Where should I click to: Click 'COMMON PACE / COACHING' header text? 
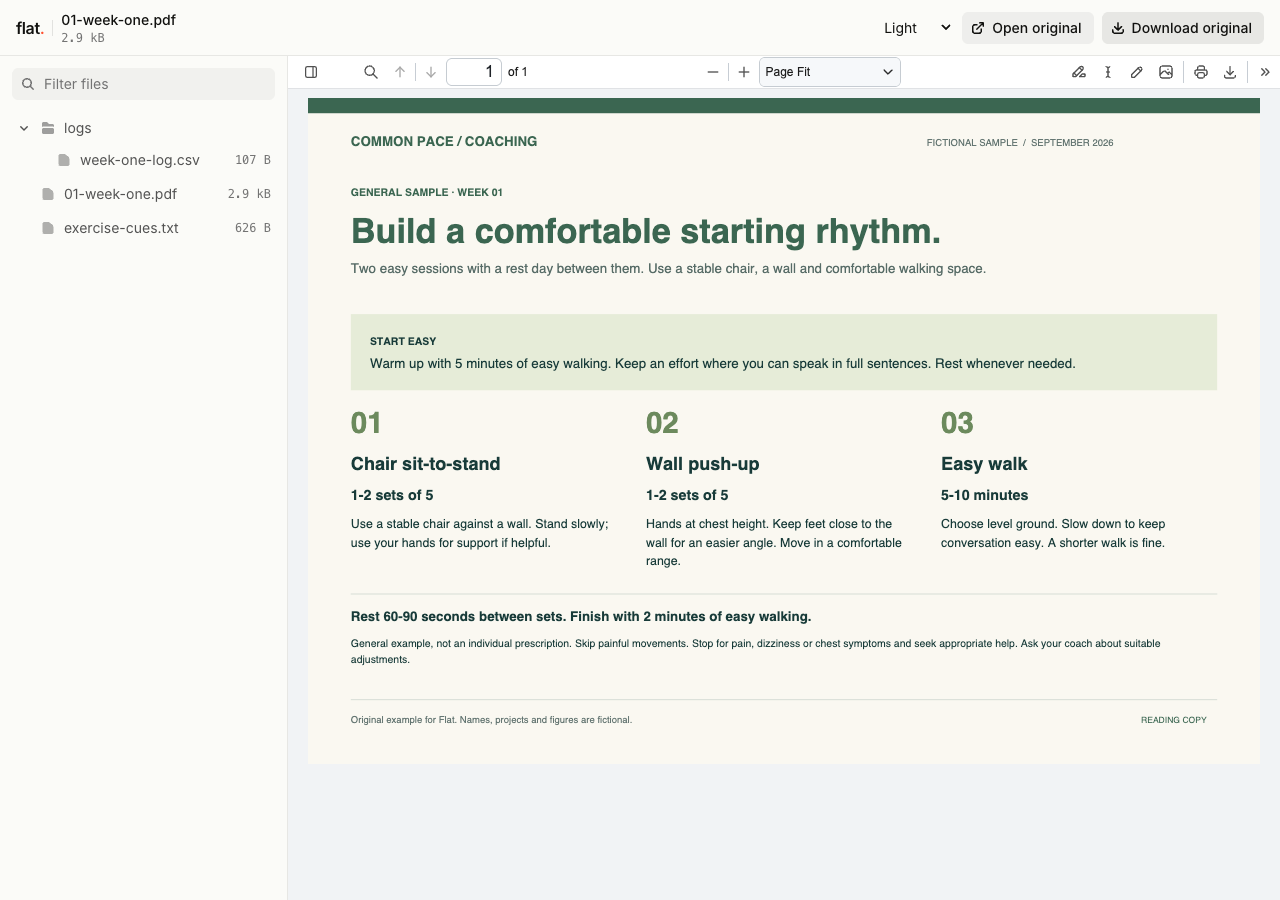(444, 142)
